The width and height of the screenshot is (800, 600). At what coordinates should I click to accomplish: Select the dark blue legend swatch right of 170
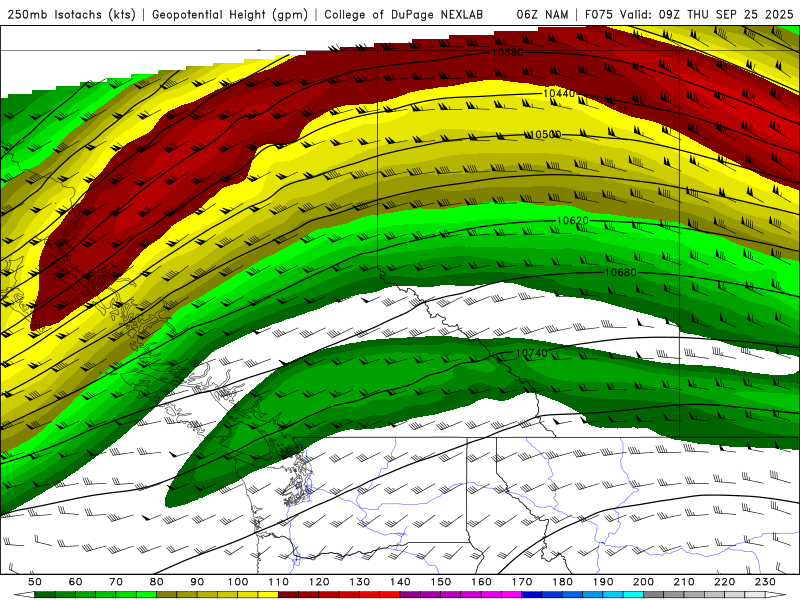532,595
